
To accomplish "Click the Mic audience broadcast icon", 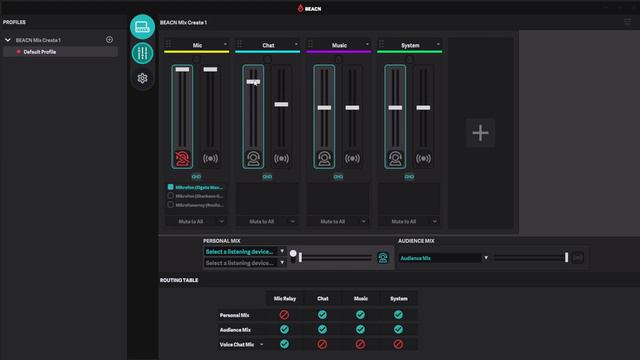I will point(210,158).
